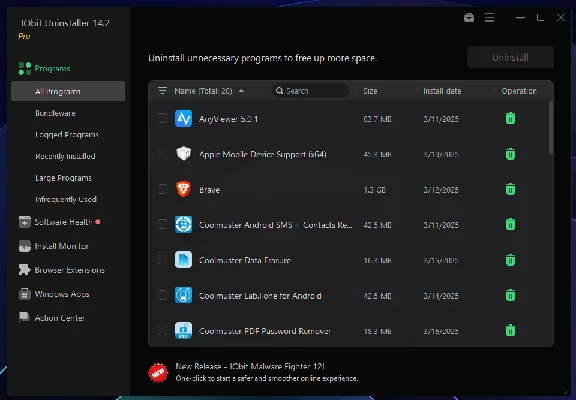Check Coolmuster PDF Password Remover checkbox

click(162, 330)
